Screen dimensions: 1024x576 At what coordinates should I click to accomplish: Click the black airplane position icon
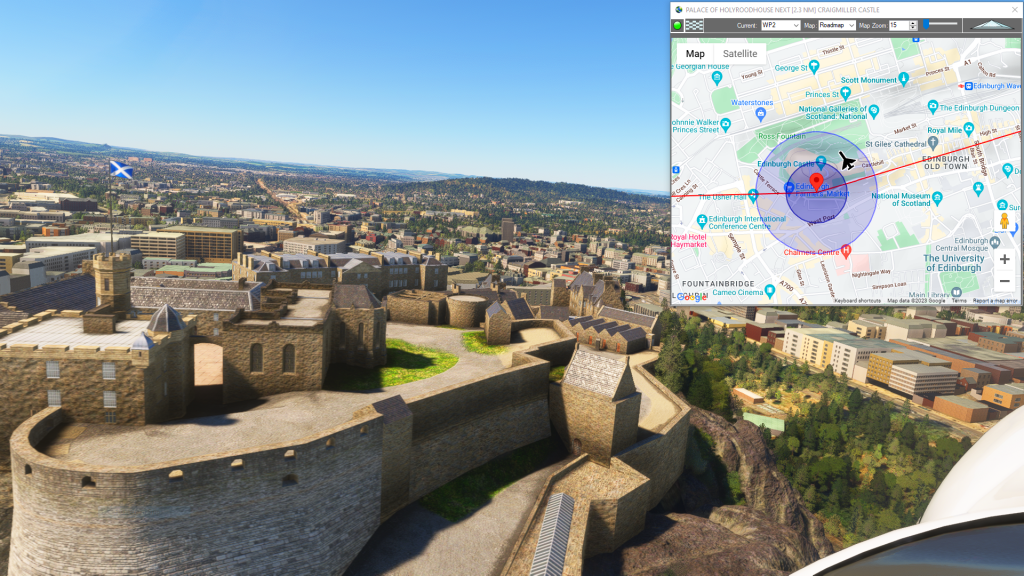pos(847,160)
